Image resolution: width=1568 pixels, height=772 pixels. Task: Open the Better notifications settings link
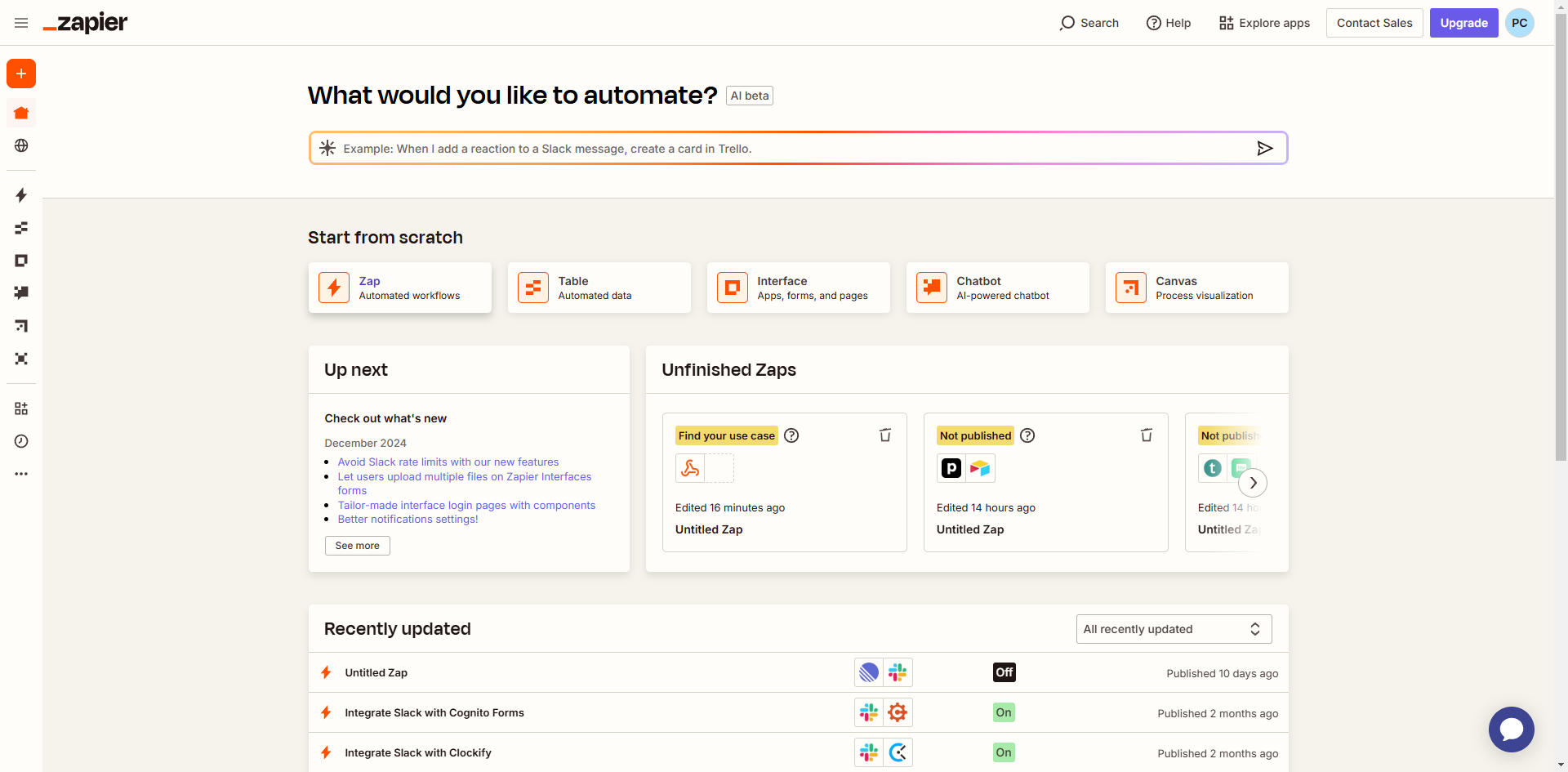407,520
